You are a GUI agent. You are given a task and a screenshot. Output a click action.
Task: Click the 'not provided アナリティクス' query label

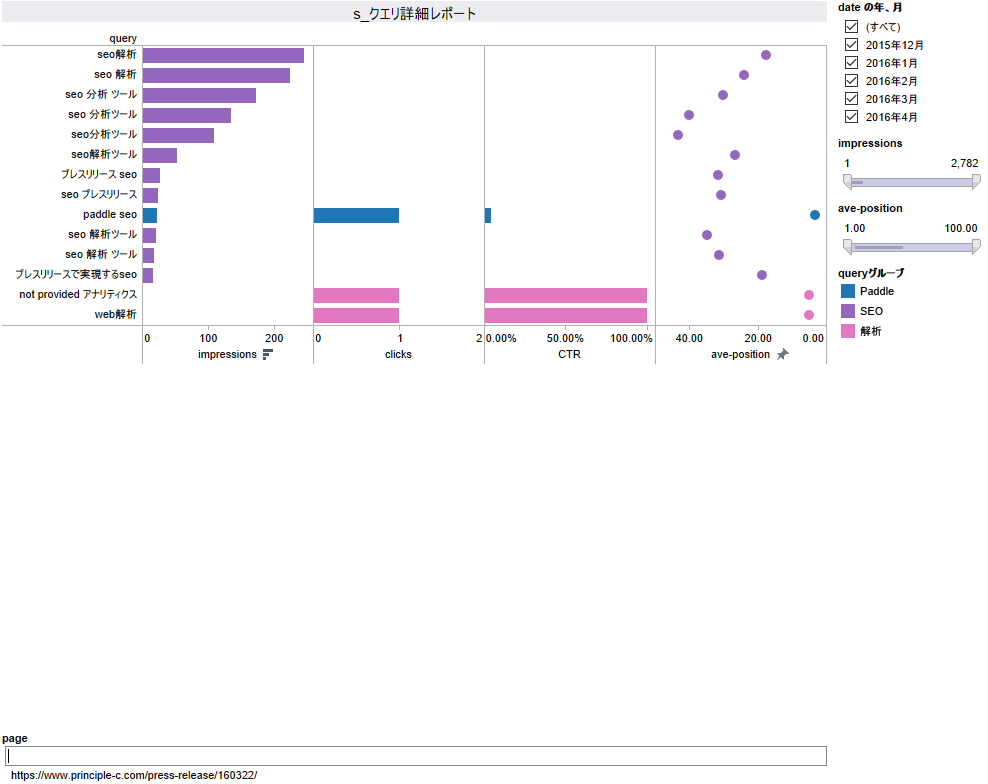point(78,295)
